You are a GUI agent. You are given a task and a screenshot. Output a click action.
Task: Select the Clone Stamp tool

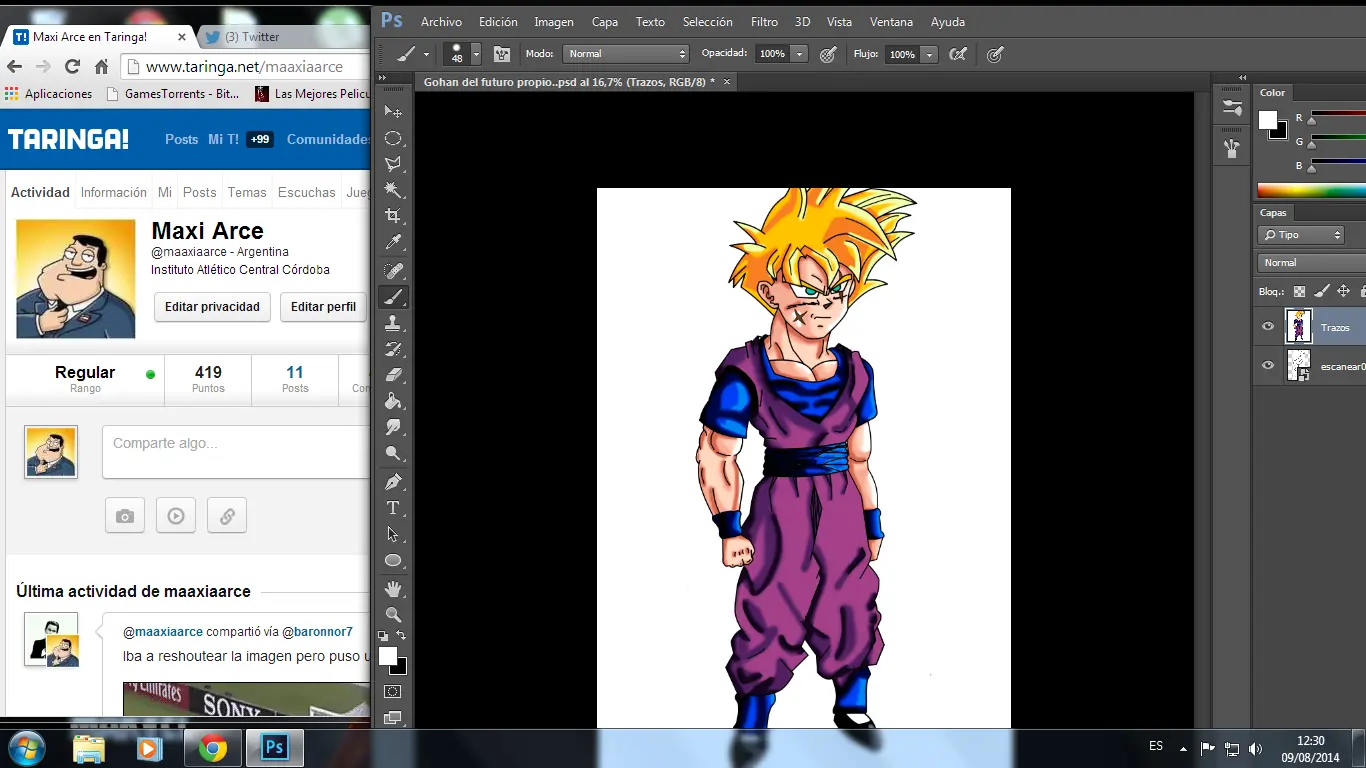pos(393,323)
